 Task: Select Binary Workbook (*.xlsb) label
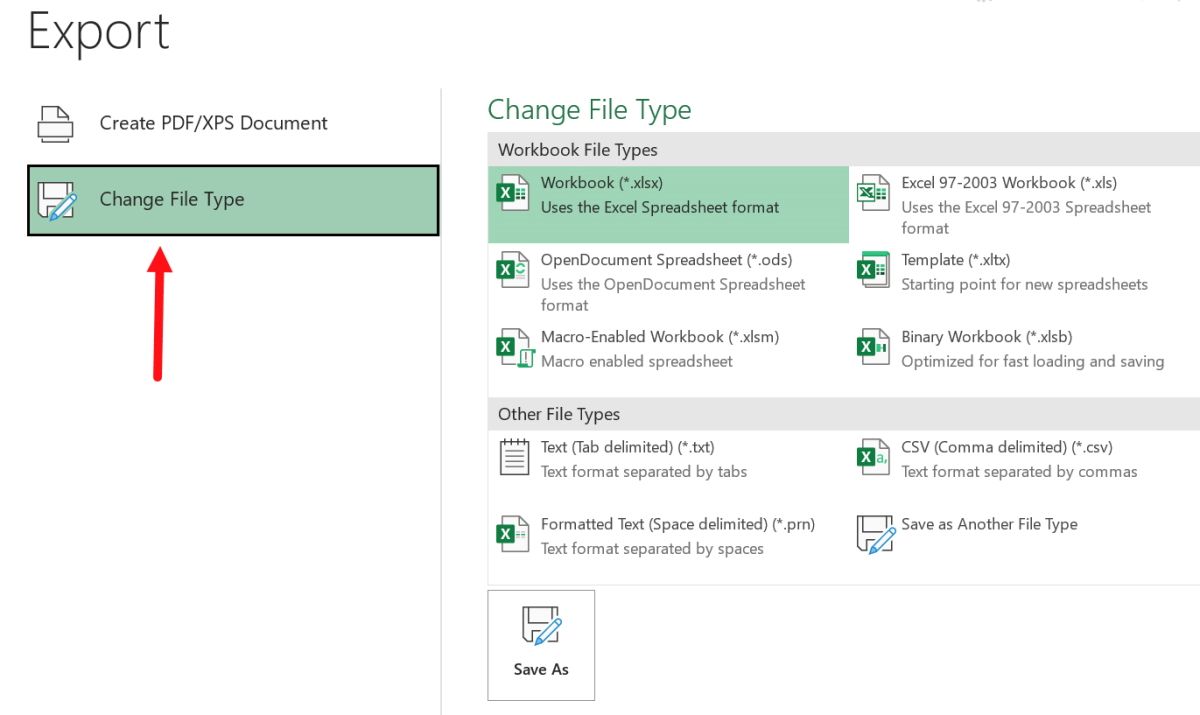click(986, 337)
